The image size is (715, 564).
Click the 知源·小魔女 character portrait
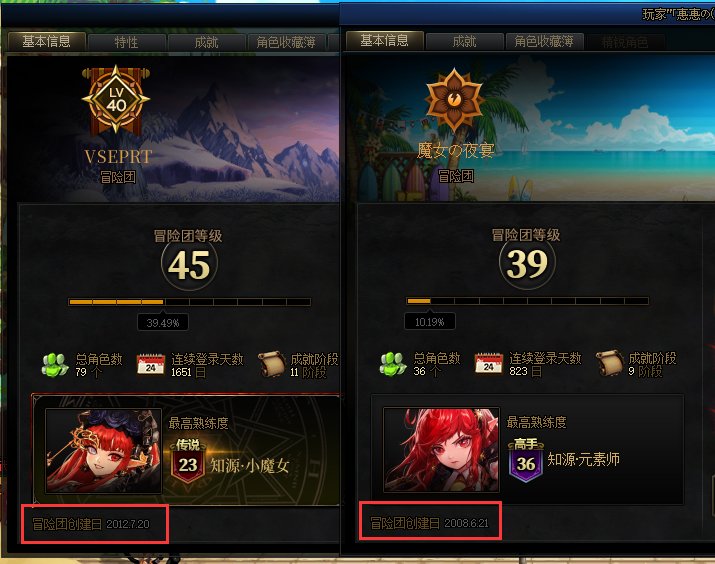coord(104,451)
